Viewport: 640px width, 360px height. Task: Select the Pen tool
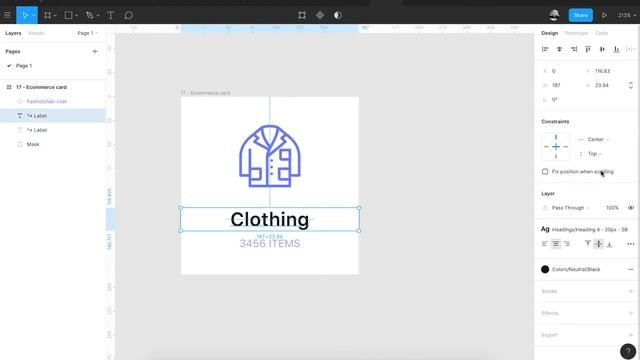point(89,15)
